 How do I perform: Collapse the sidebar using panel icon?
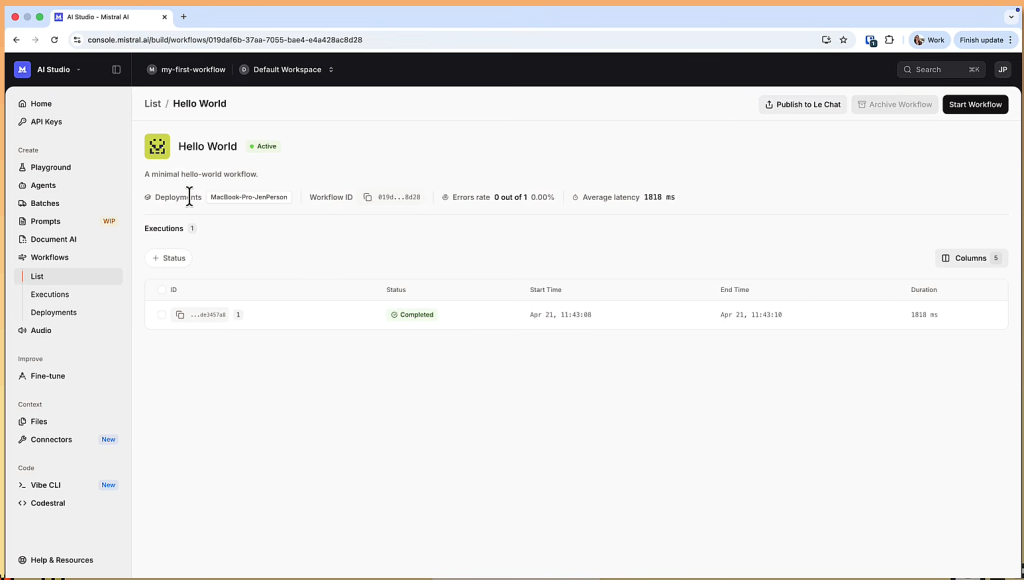coord(116,70)
